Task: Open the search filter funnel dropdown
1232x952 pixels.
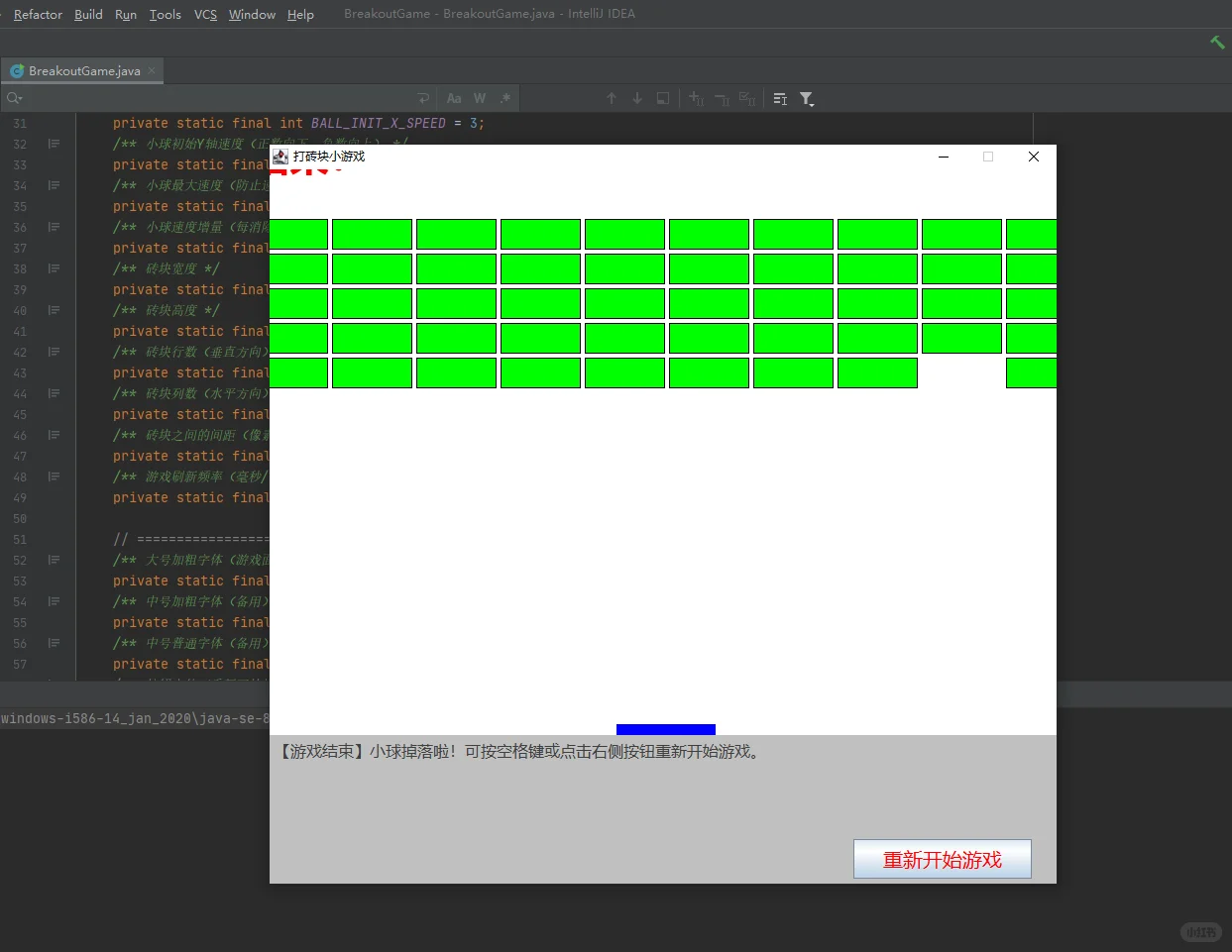Action: click(x=807, y=98)
